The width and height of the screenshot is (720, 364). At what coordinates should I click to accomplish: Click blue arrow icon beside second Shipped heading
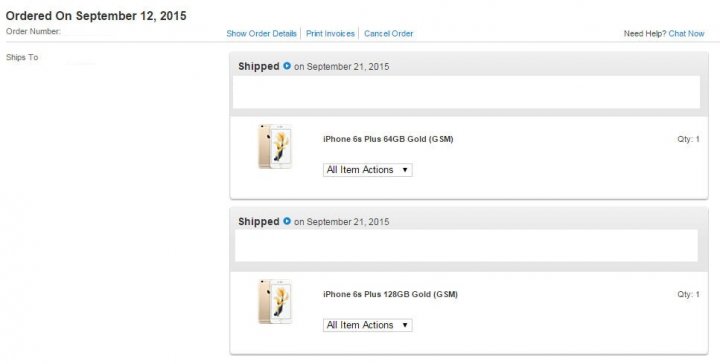click(x=287, y=221)
